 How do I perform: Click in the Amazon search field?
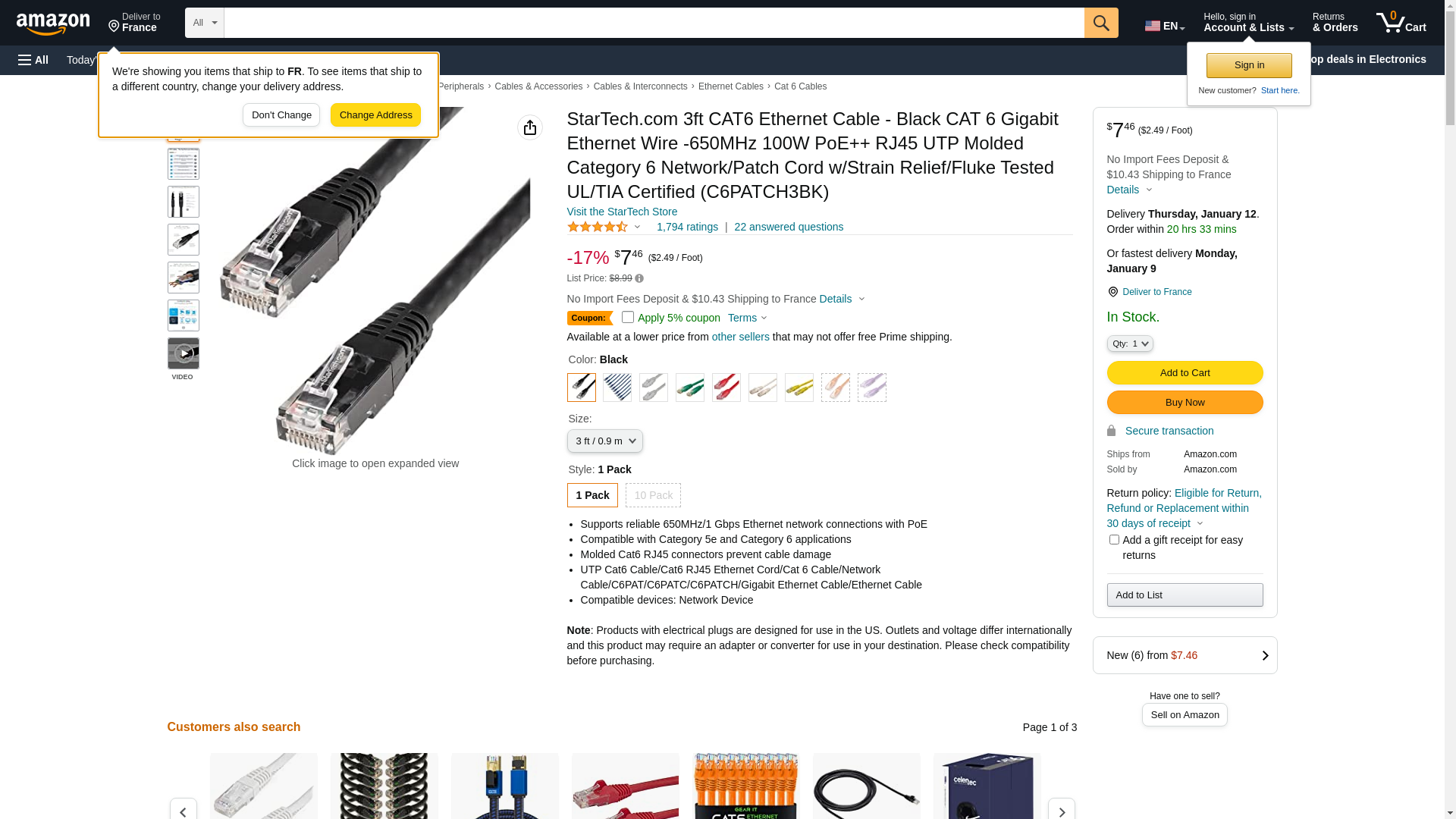(654, 23)
